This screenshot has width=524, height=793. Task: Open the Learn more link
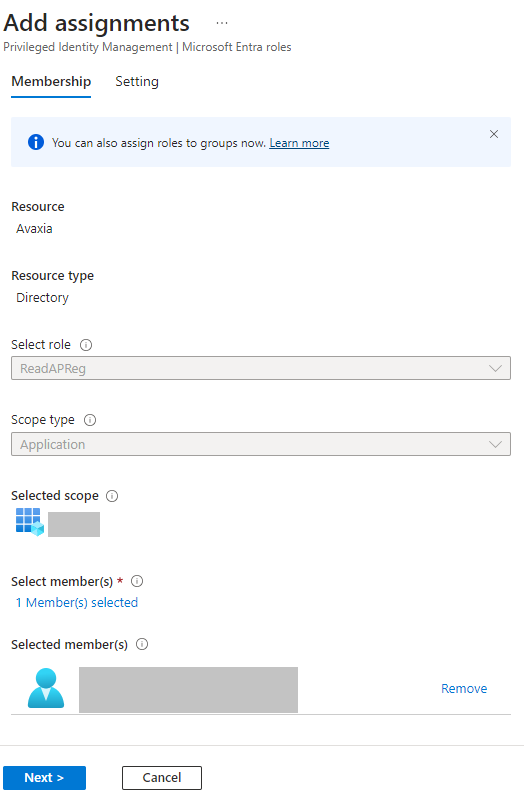click(x=299, y=143)
